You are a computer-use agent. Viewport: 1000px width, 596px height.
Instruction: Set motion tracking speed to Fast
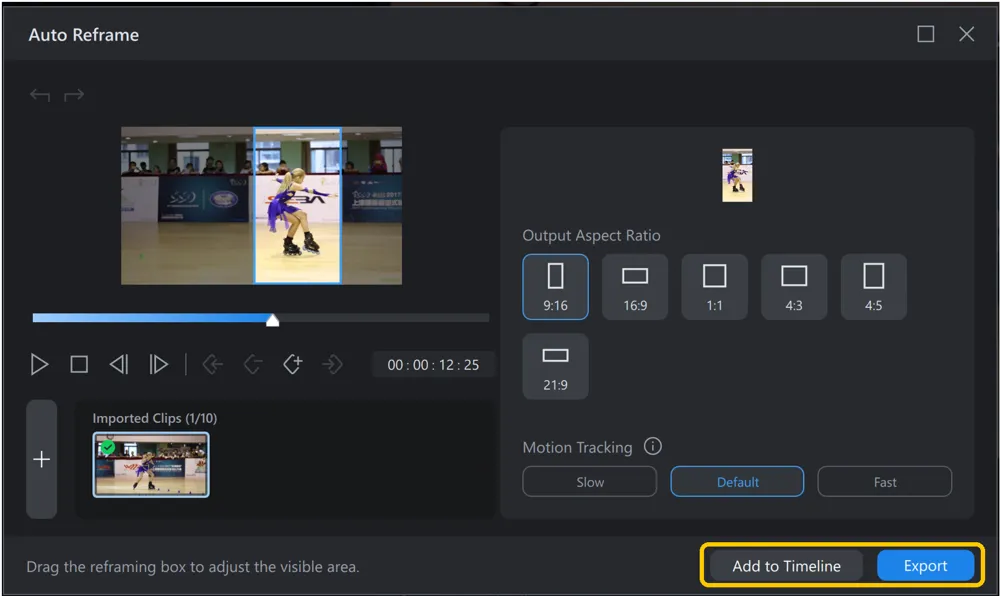pyautogui.click(x=885, y=482)
